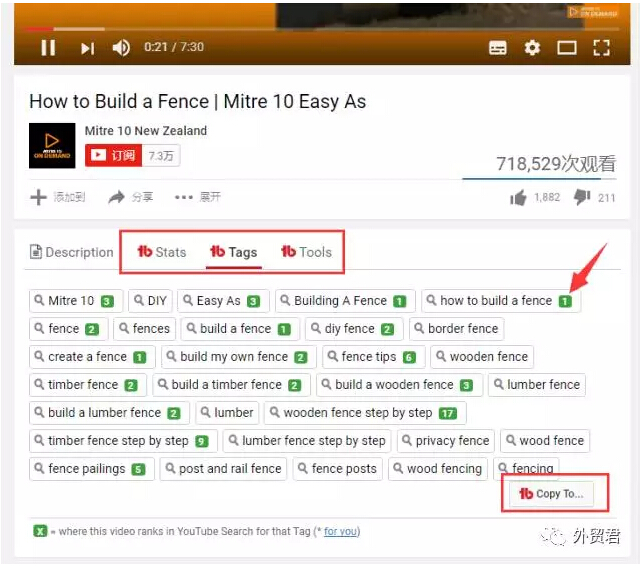
Task: Switch to the TubeBuddy Stats tab
Action: pos(162,252)
